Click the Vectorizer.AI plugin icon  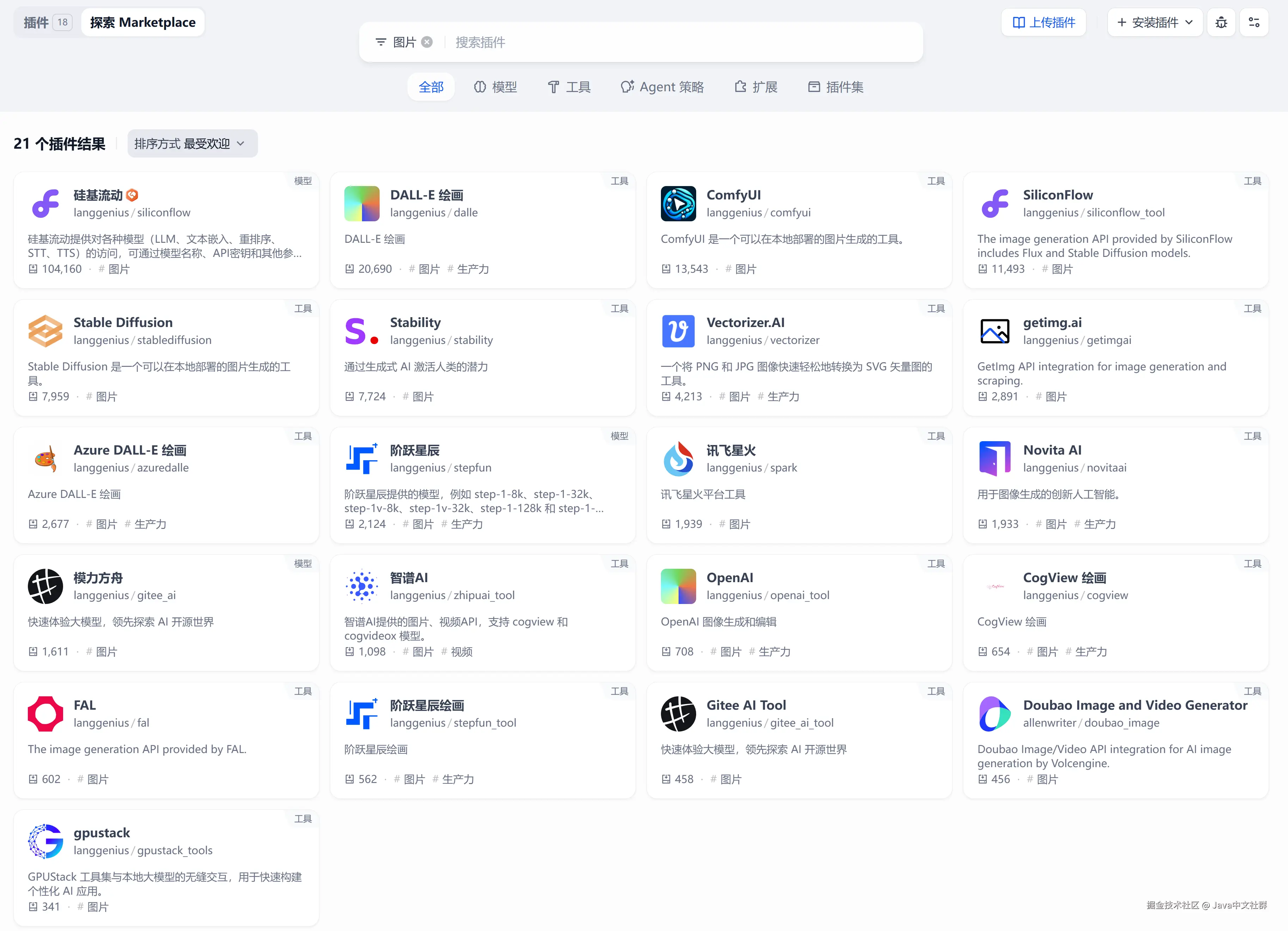point(678,331)
